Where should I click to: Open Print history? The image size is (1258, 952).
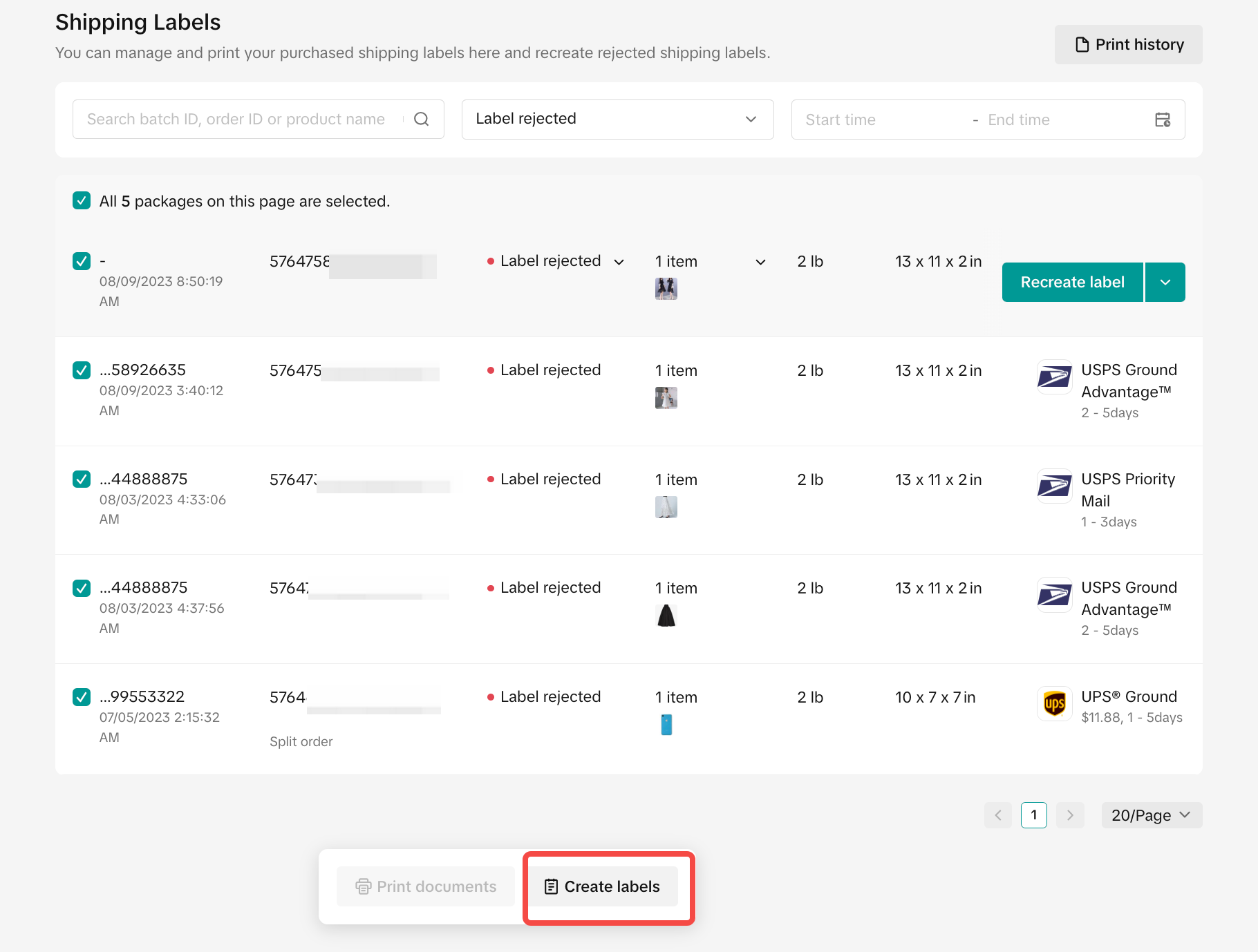[x=1128, y=45]
